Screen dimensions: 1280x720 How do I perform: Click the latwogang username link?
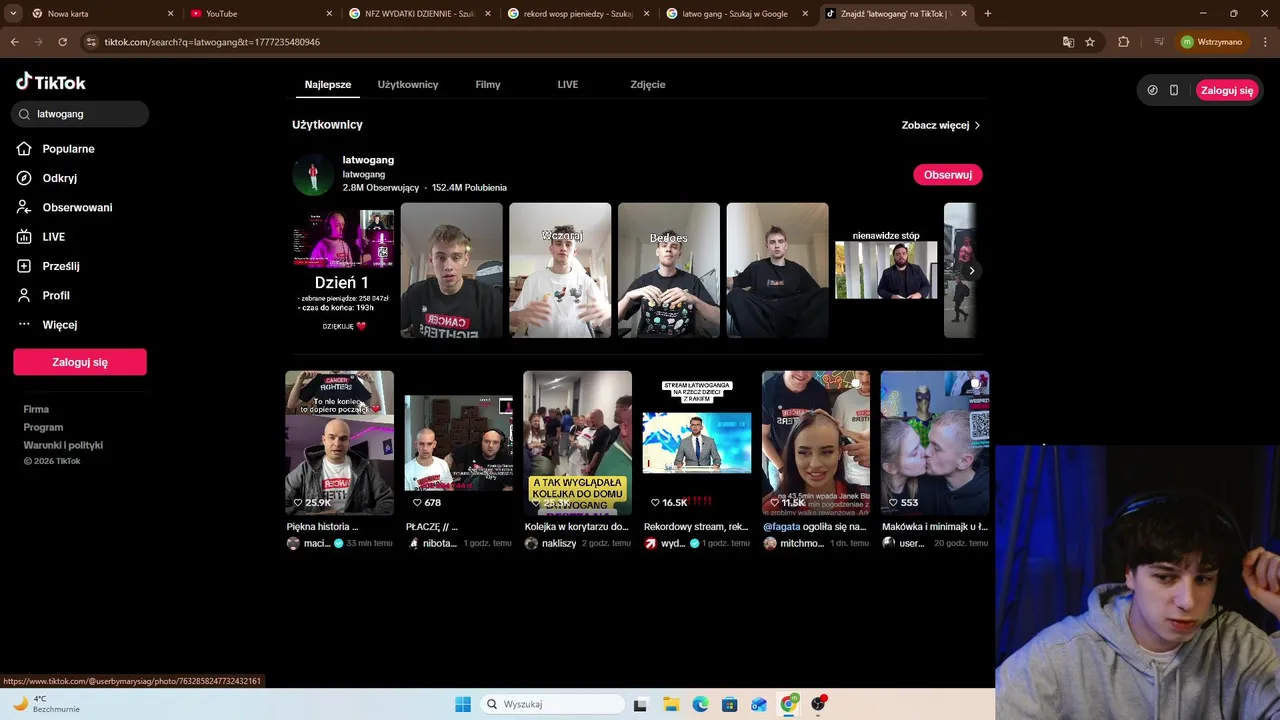coord(368,160)
